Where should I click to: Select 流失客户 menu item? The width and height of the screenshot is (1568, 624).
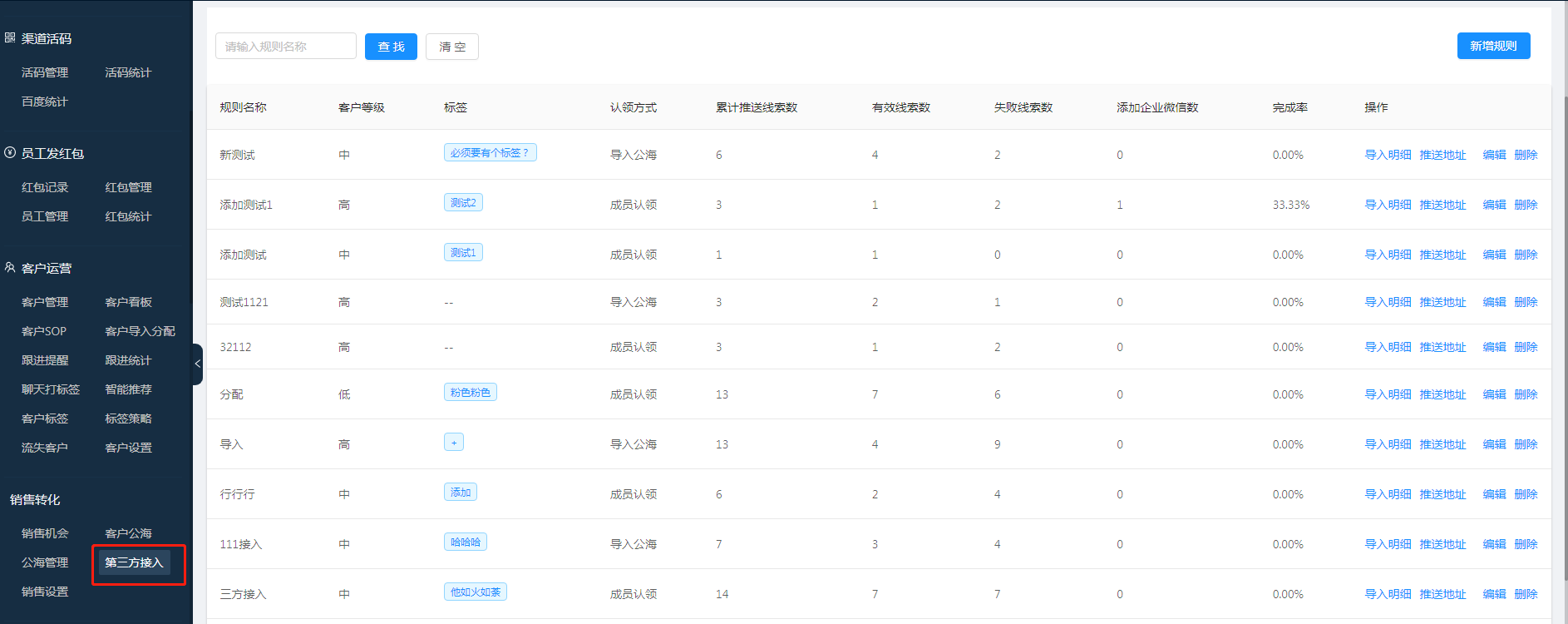pos(45,448)
